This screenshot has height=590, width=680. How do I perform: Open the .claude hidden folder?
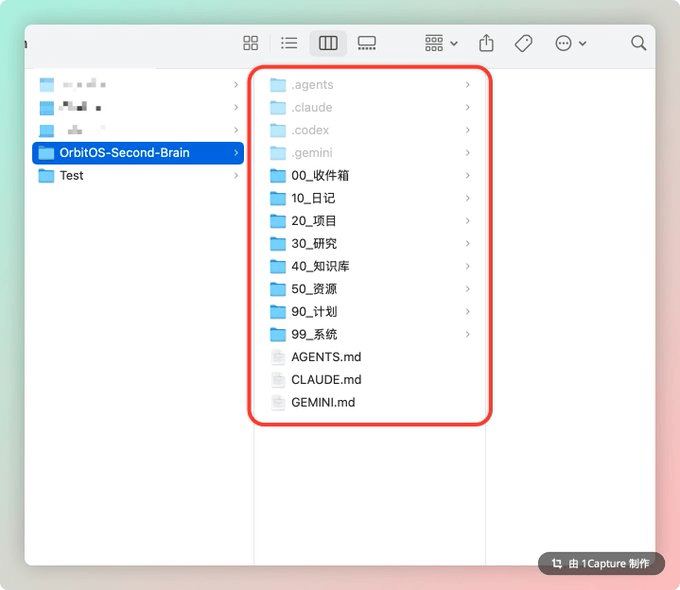coord(311,108)
